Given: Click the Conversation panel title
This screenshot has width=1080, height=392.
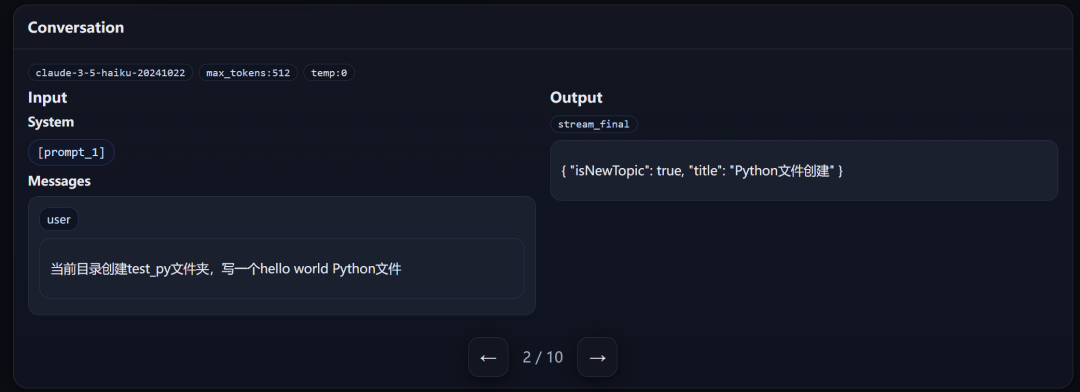Looking at the screenshot, I should point(76,28).
